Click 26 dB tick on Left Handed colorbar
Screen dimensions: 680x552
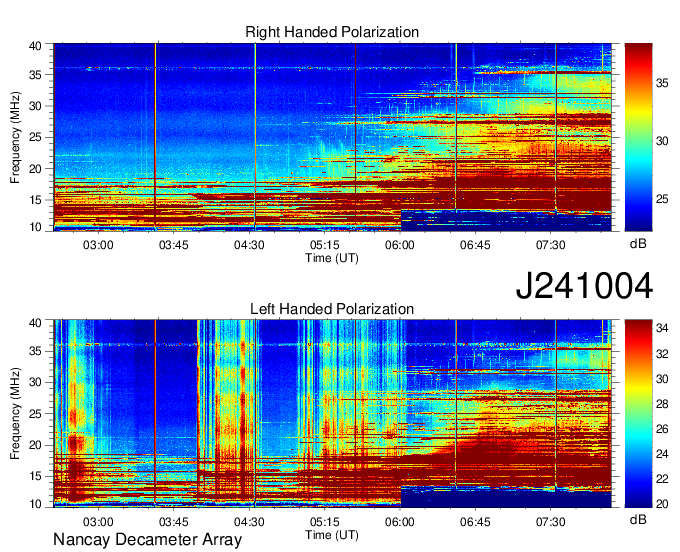[x=662, y=429]
